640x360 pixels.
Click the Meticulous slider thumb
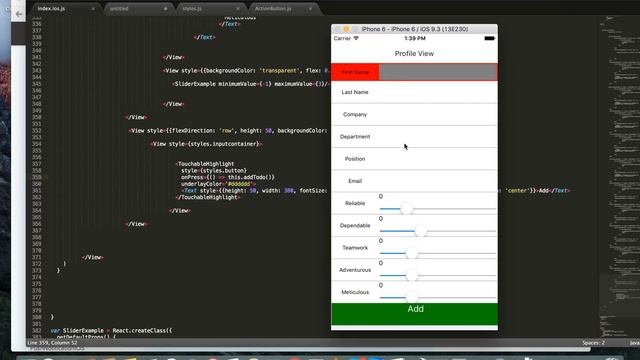(411, 297)
